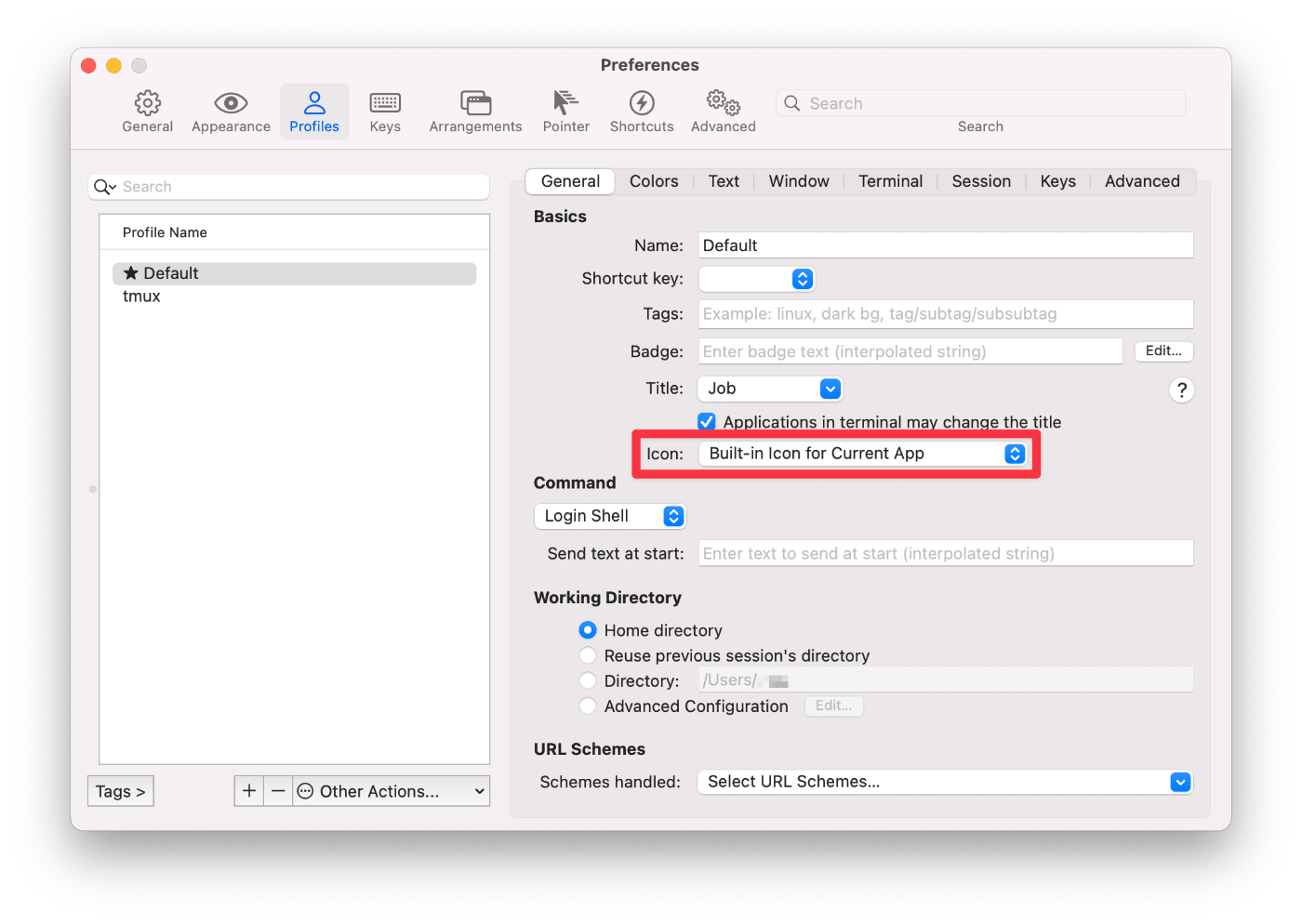Click the Badge Edit button
Image resolution: width=1302 pixels, height=924 pixels.
(x=1163, y=350)
